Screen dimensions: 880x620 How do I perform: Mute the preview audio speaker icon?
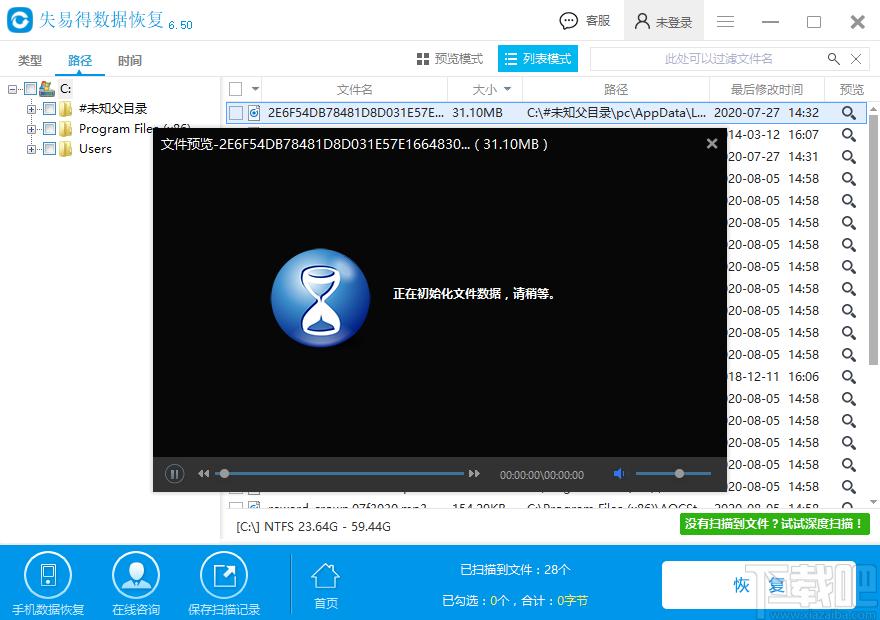click(618, 474)
